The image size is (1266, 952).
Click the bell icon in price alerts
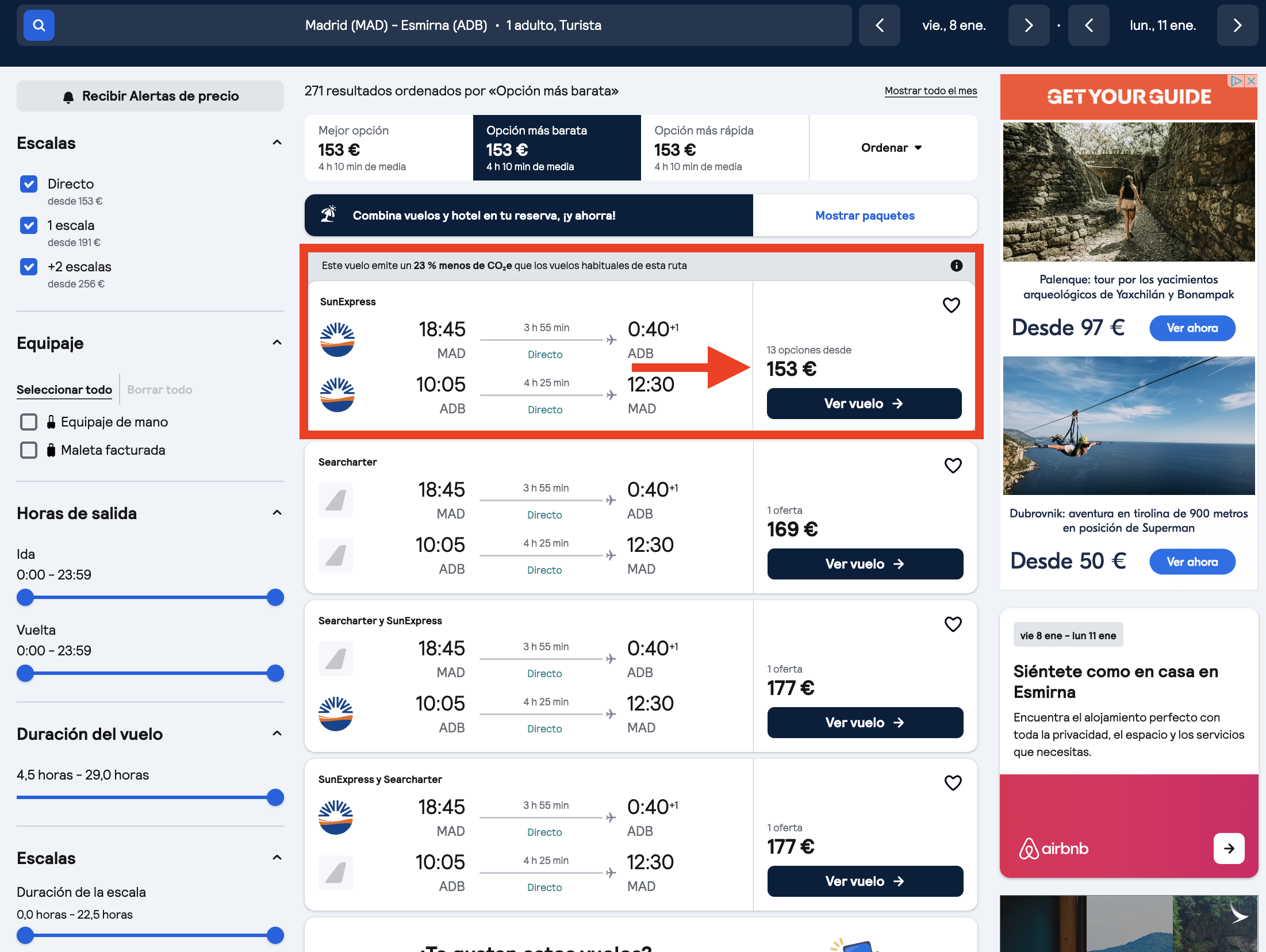68,97
